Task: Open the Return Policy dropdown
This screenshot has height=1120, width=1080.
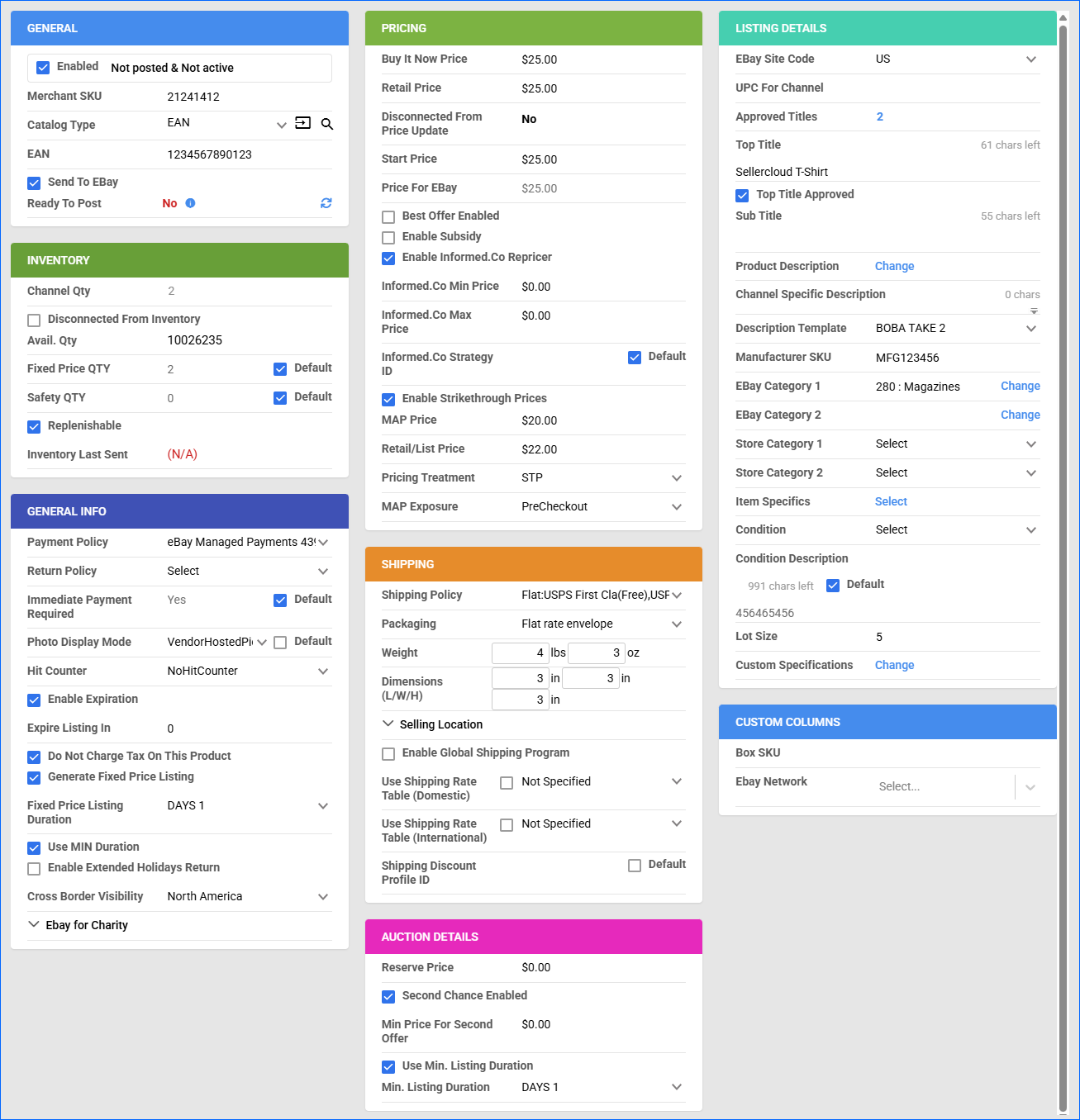Action: point(322,572)
